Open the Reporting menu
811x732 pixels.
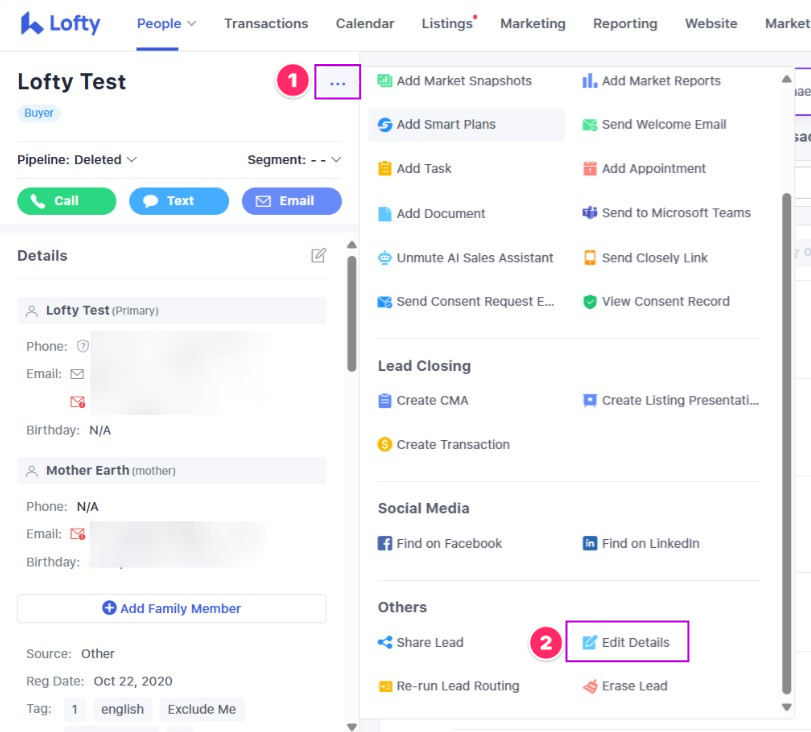coord(625,23)
